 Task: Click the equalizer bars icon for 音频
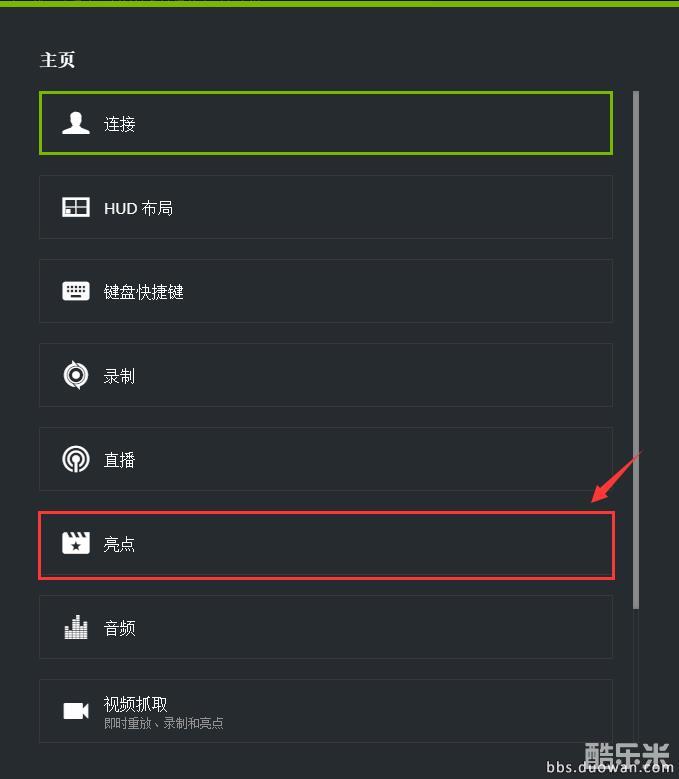[x=76, y=627]
